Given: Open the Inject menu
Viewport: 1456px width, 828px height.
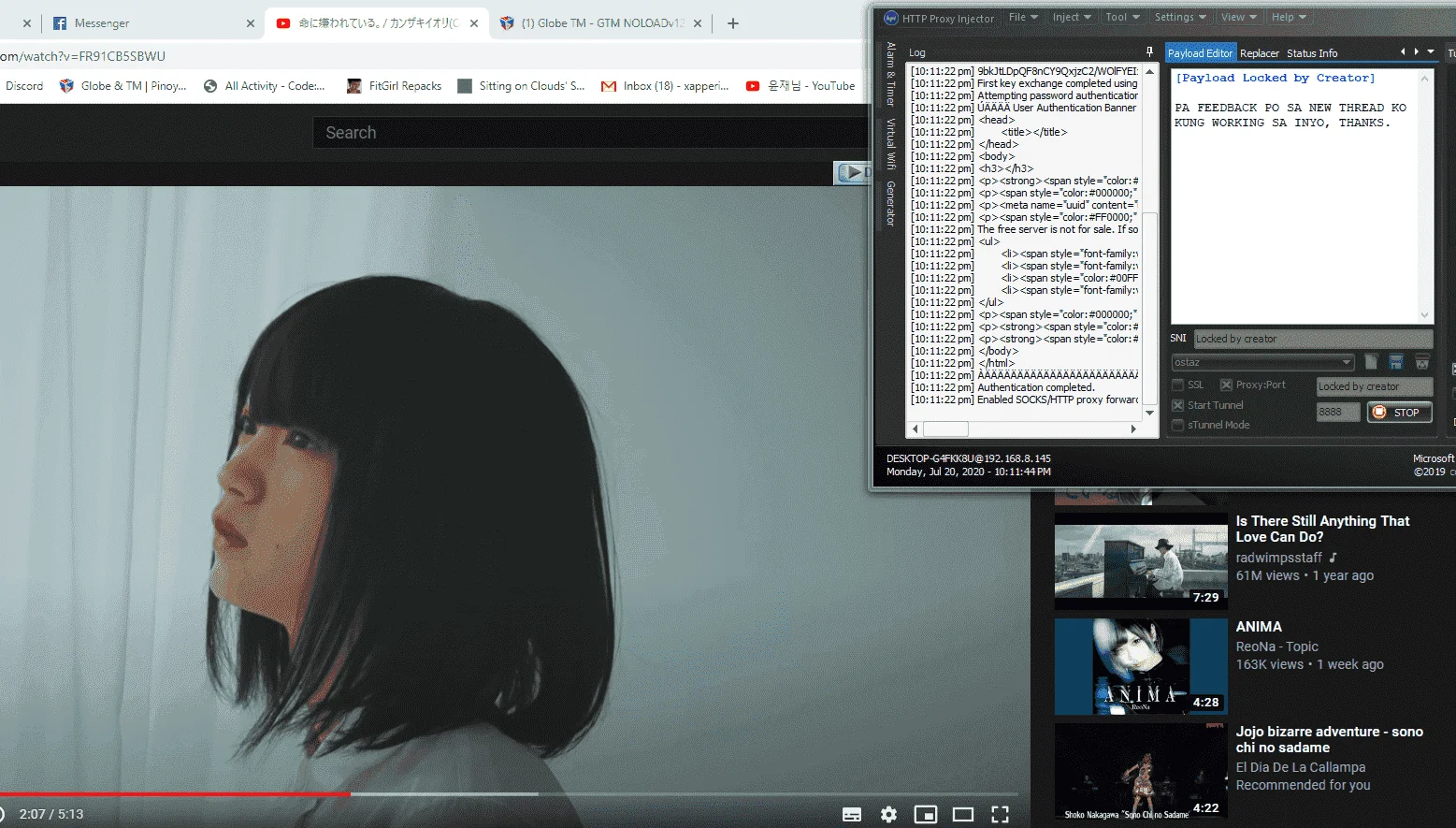Looking at the screenshot, I should click(x=1071, y=17).
